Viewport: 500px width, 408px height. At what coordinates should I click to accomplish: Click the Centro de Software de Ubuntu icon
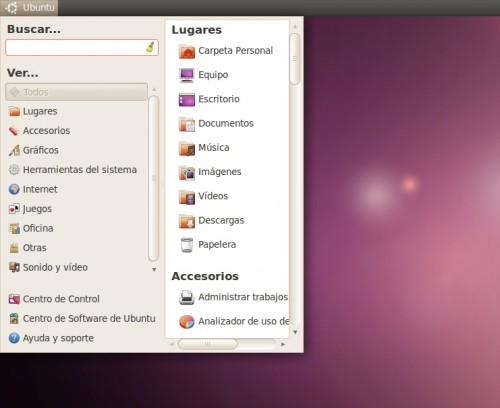[x=14, y=319]
